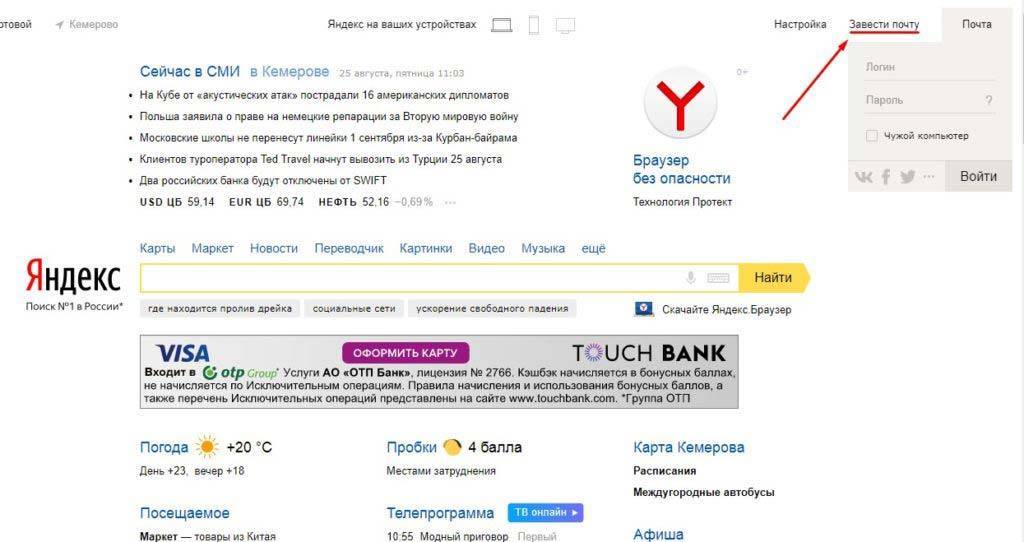1024x542 pixels.
Task: Click the microphone voice search icon
Action: click(x=691, y=278)
